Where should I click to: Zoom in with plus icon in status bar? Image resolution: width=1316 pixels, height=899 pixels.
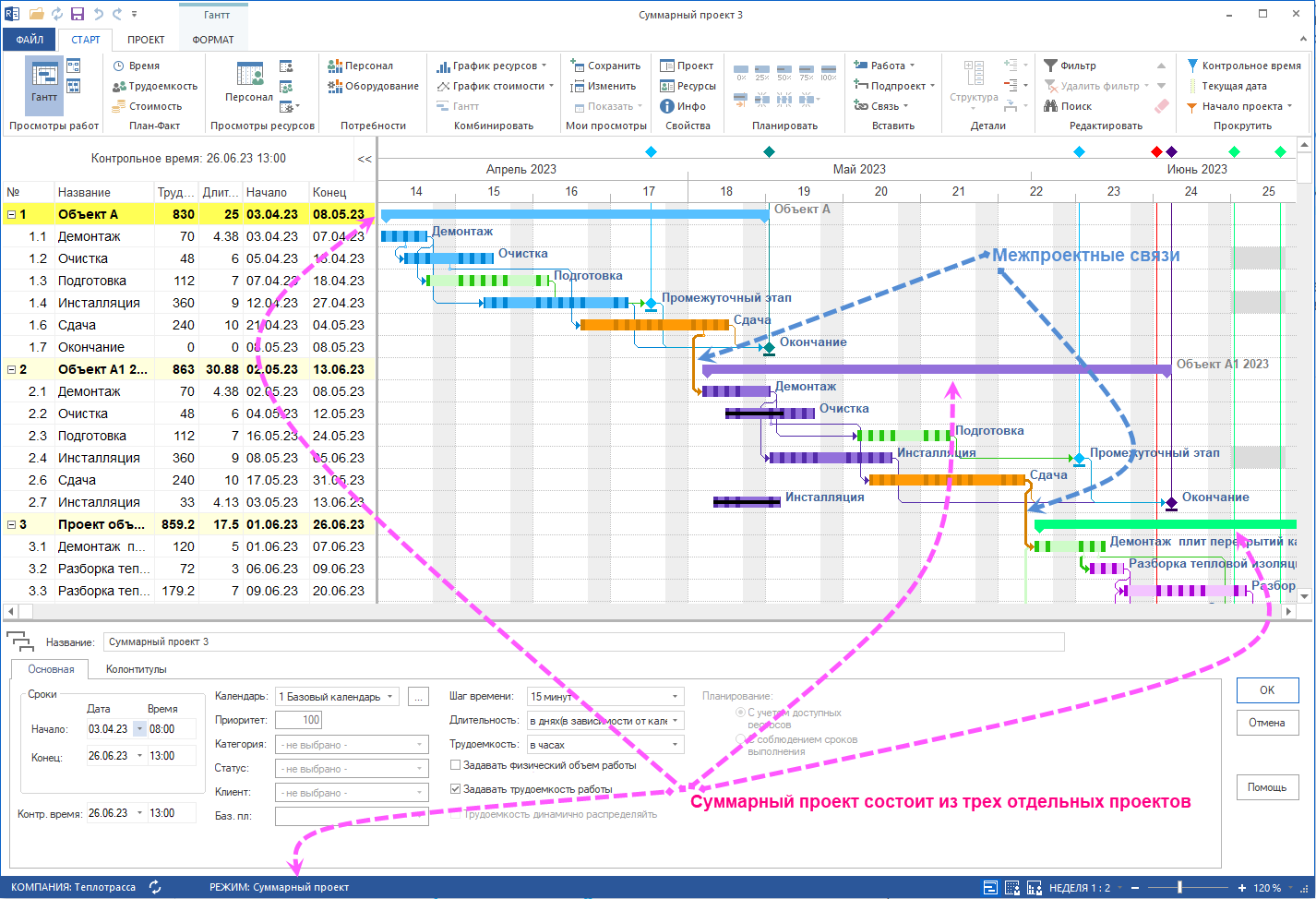click(x=1242, y=888)
